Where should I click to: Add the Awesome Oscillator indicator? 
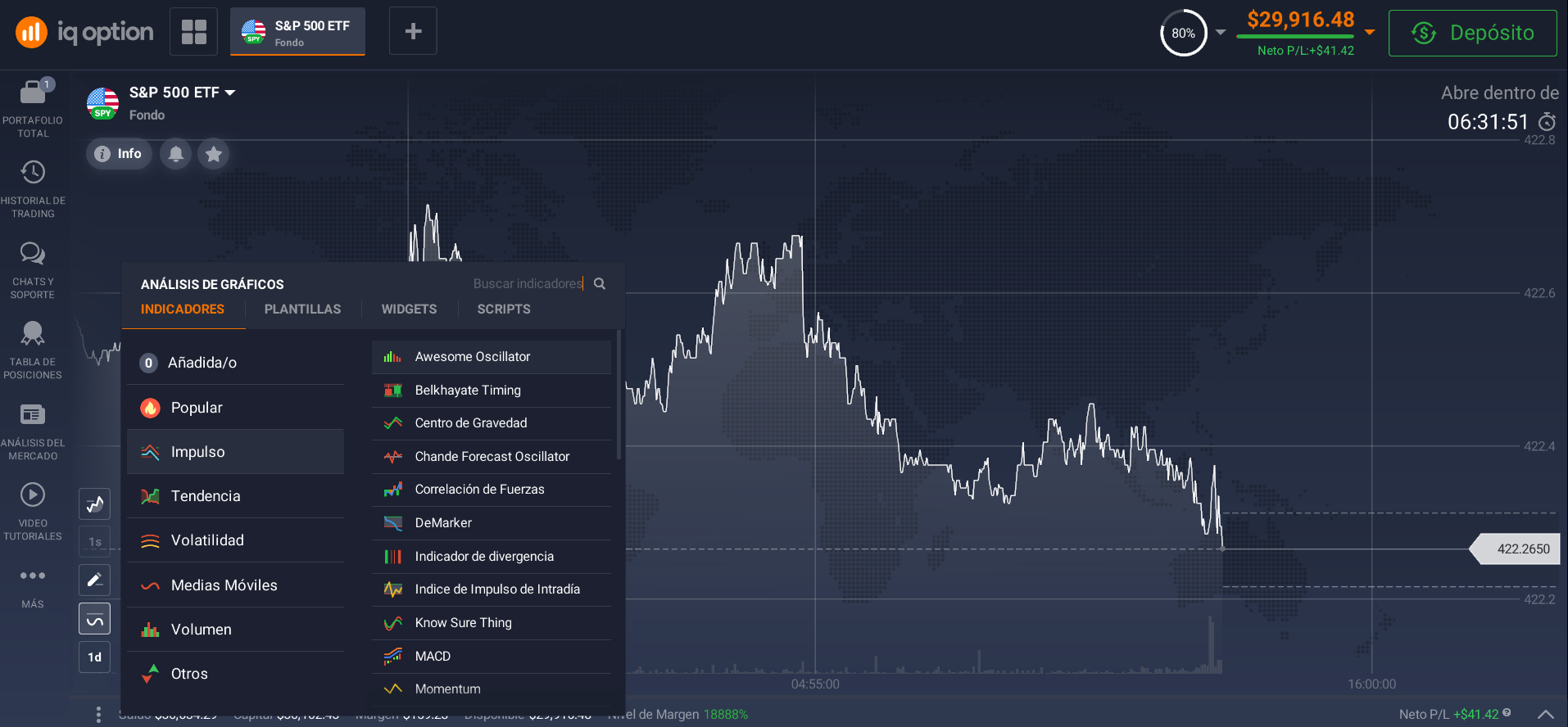pos(492,357)
